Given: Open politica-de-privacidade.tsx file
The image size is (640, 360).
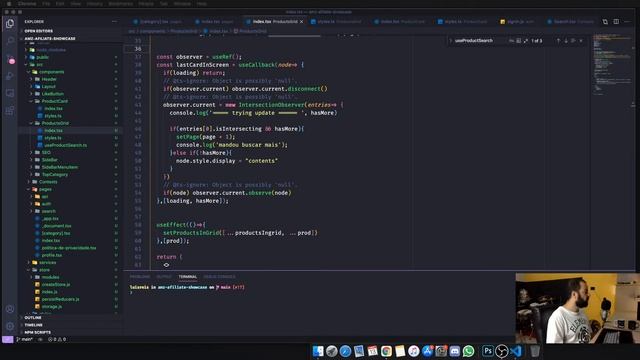Looking at the screenshot, I should 70,248.
